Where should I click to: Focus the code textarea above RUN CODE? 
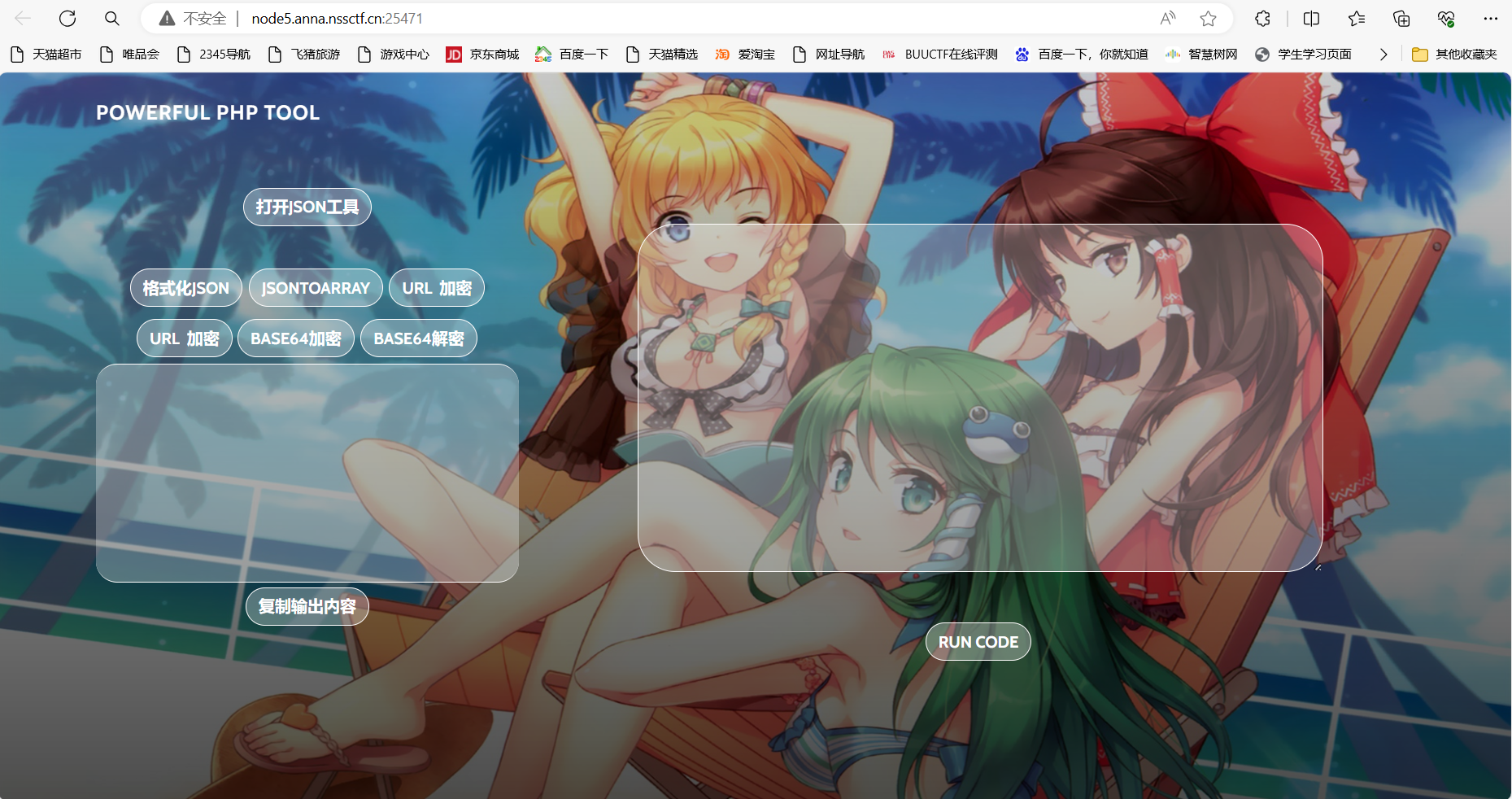[981, 398]
